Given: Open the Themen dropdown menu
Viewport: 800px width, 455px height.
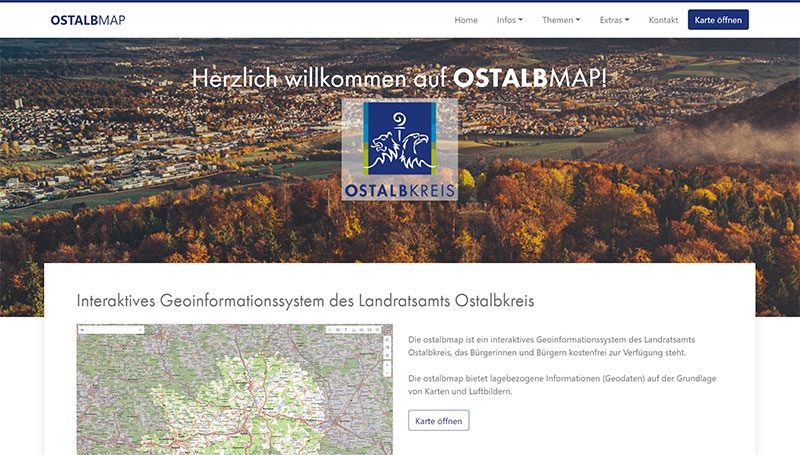Looking at the screenshot, I should (x=560, y=20).
